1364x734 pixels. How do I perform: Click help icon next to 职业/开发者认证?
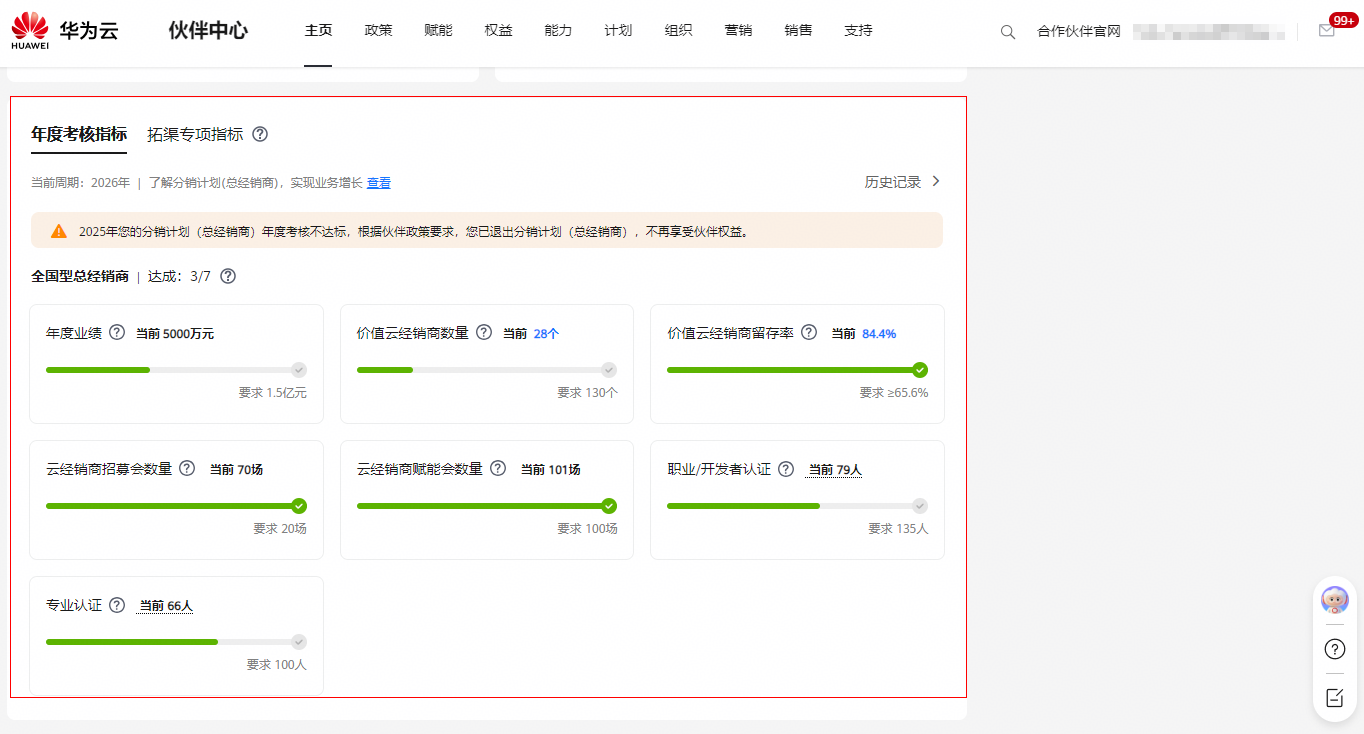[786, 469]
